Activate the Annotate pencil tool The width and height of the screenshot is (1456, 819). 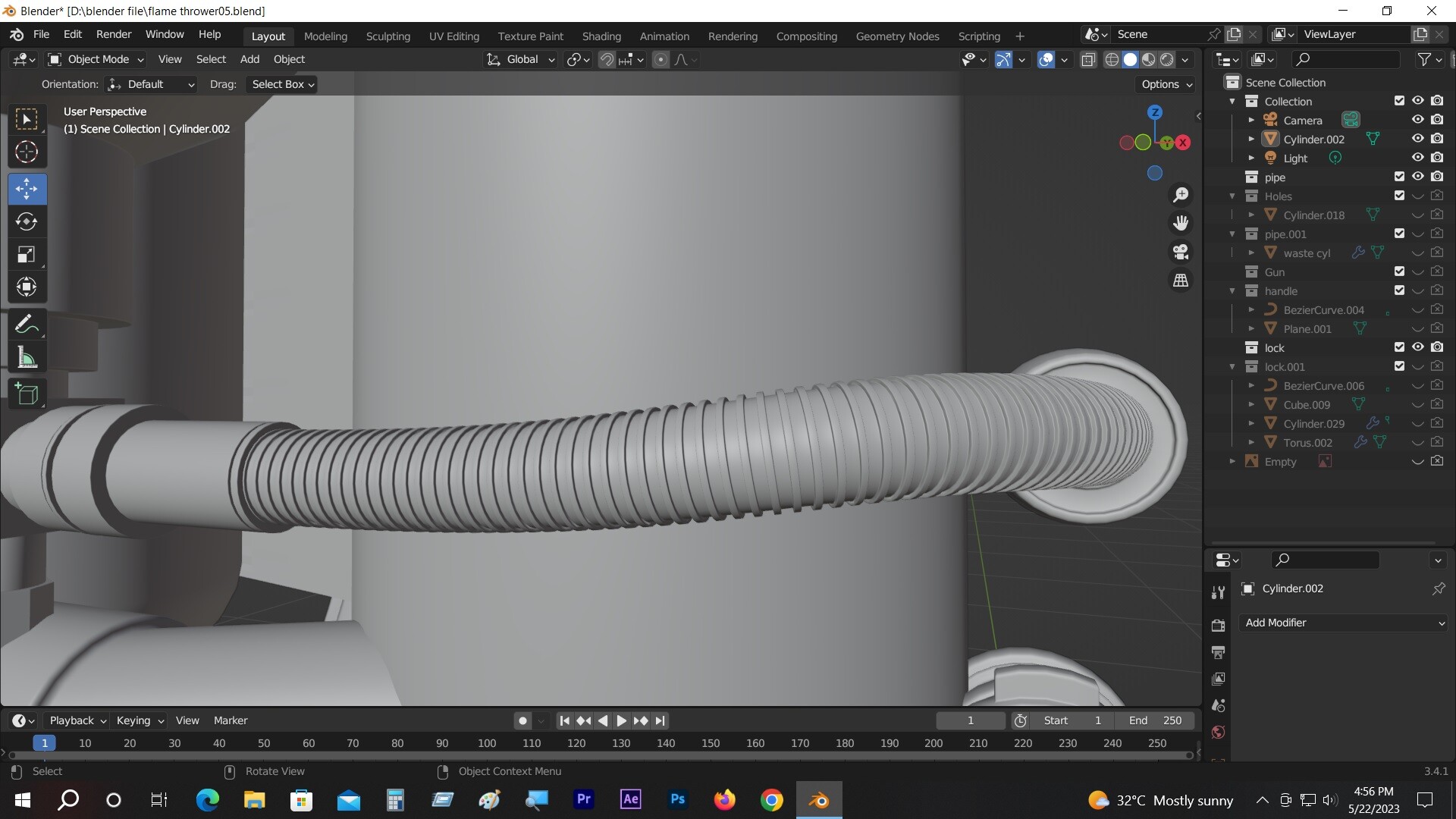(27, 325)
